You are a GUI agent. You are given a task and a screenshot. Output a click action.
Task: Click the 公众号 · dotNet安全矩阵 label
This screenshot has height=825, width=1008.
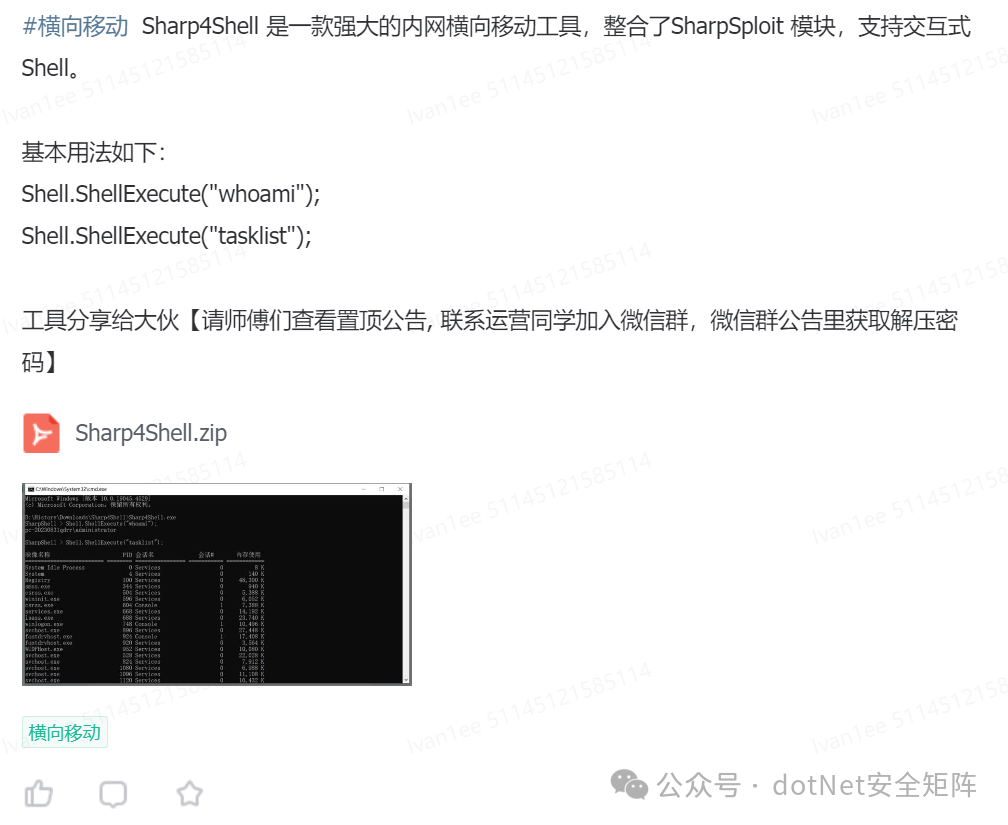tap(816, 785)
